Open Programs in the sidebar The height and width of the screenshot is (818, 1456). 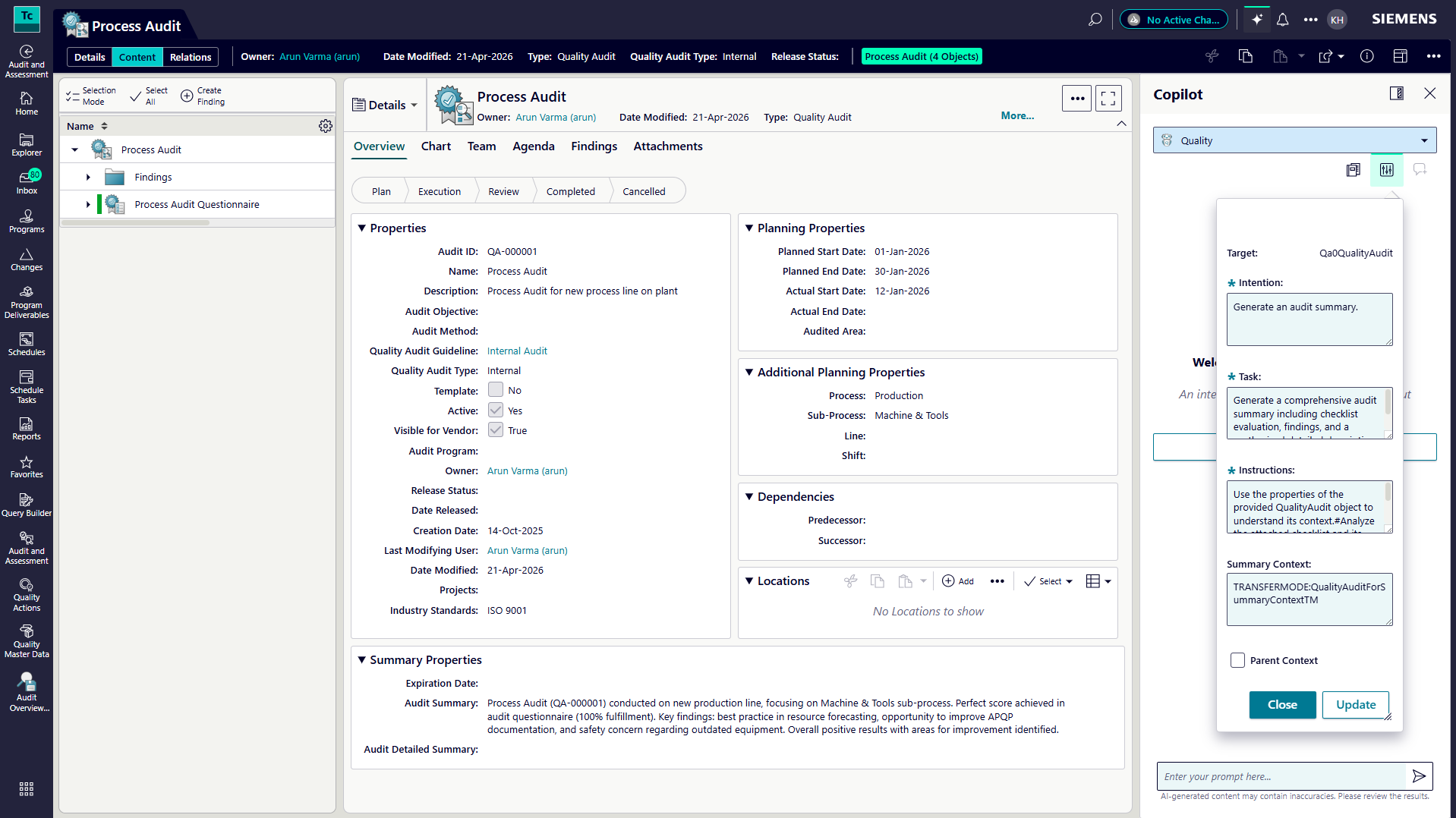pyautogui.click(x=27, y=221)
